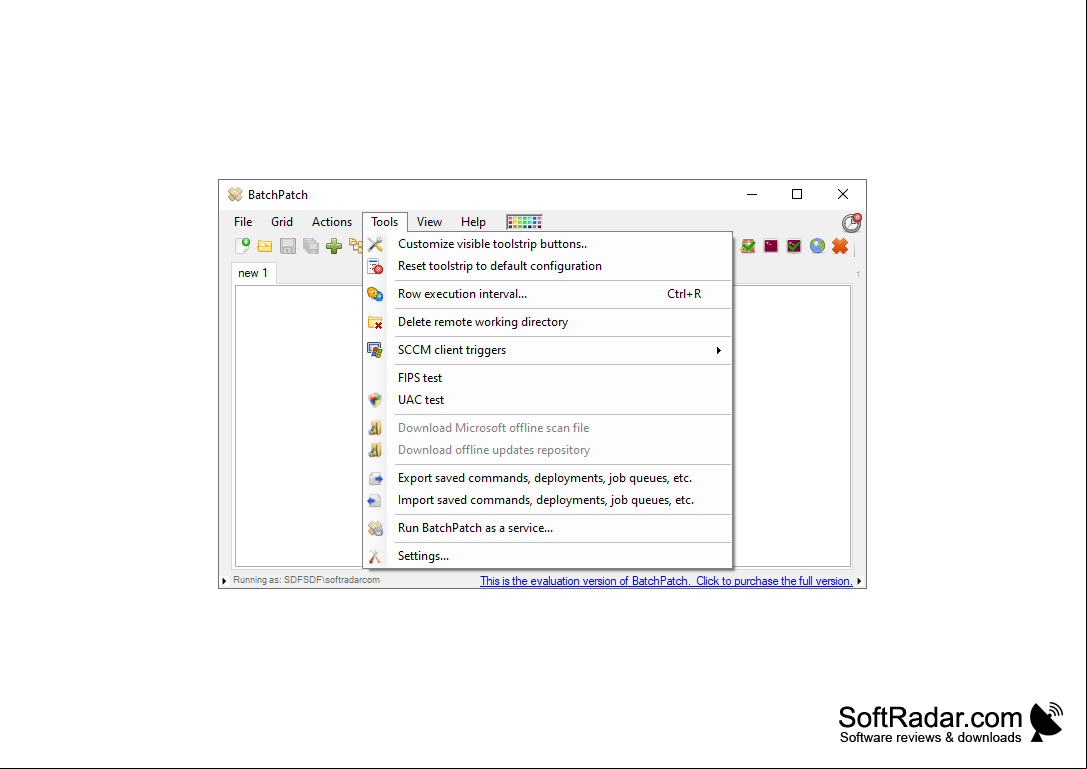Image resolution: width=1087 pixels, height=769 pixels.
Task: Choose Delete remote working directory
Action: tap(548, 322)
